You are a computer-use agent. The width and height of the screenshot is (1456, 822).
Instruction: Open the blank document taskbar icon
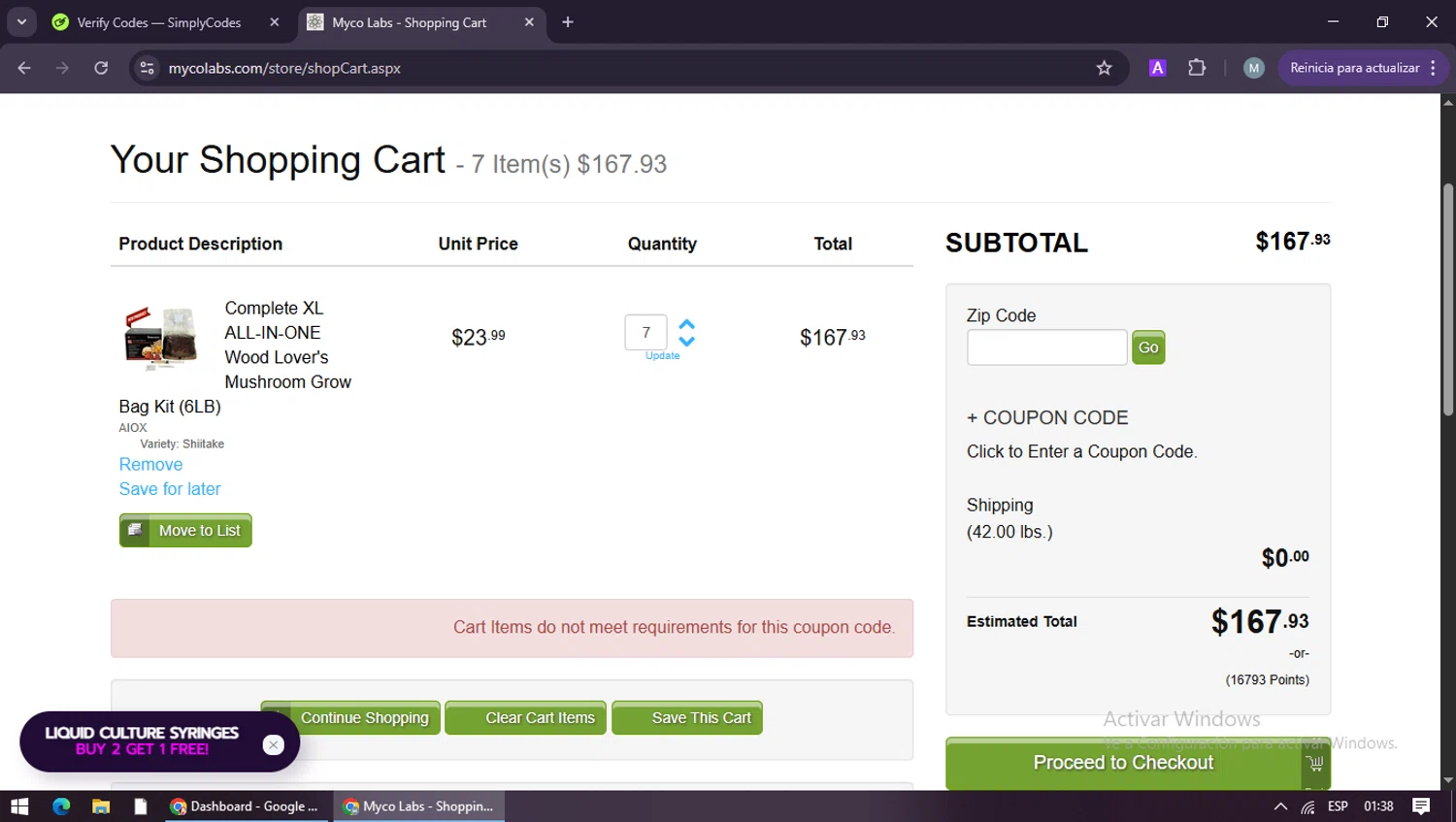coord(141,806)
